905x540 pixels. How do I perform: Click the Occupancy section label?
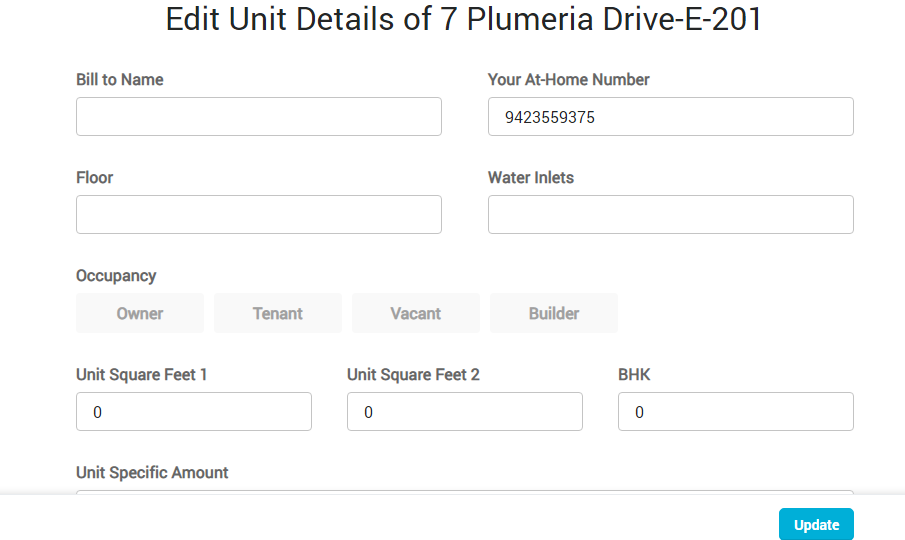(x=116, y=275)
